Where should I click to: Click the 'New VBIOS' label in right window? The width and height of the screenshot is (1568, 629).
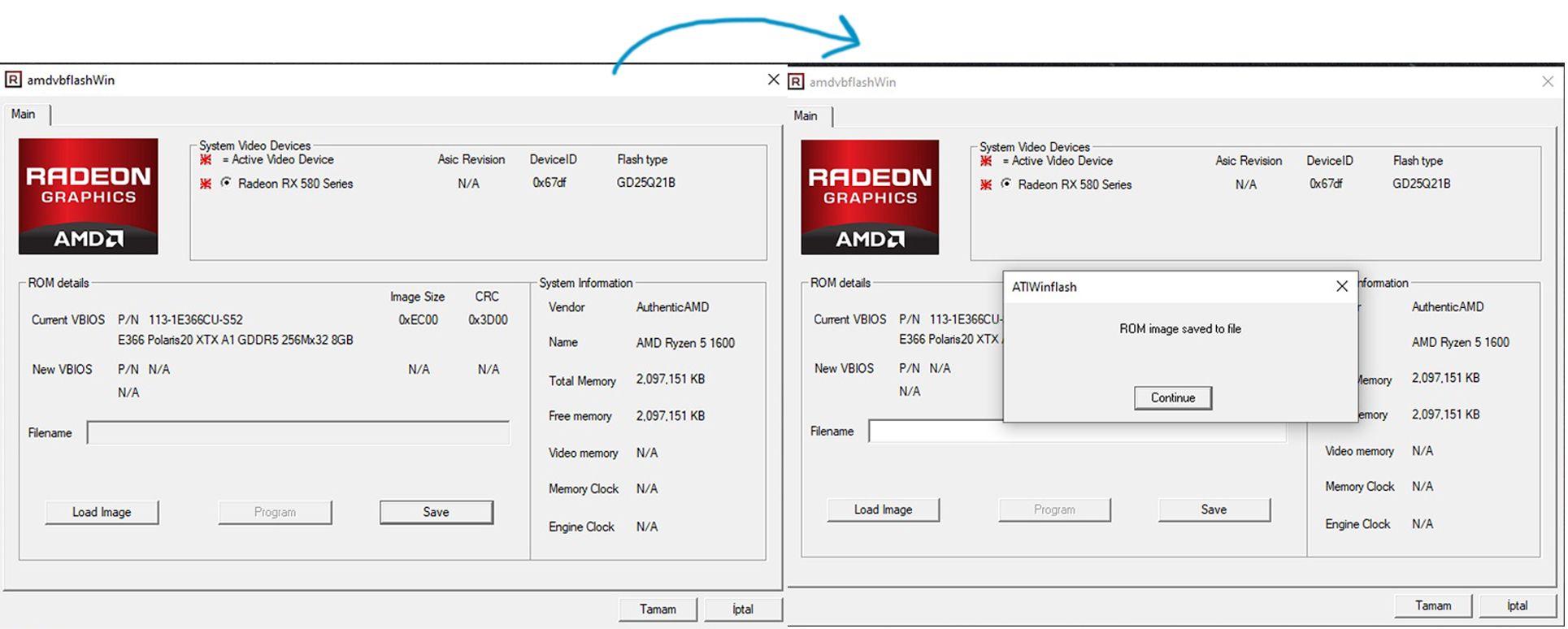coord(844,368)
